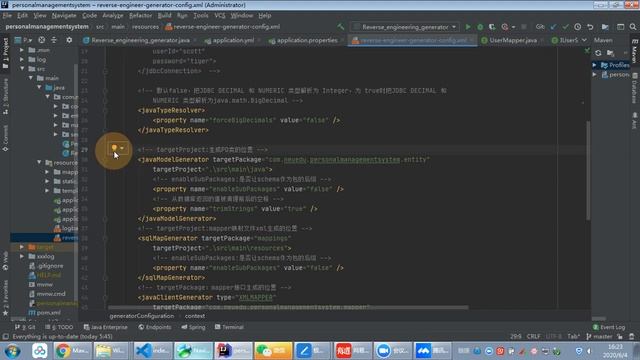The height and width of the screenshot is (360, 640).
Task: Show hidden editor tabs chevron
Action: pos(584,40)
